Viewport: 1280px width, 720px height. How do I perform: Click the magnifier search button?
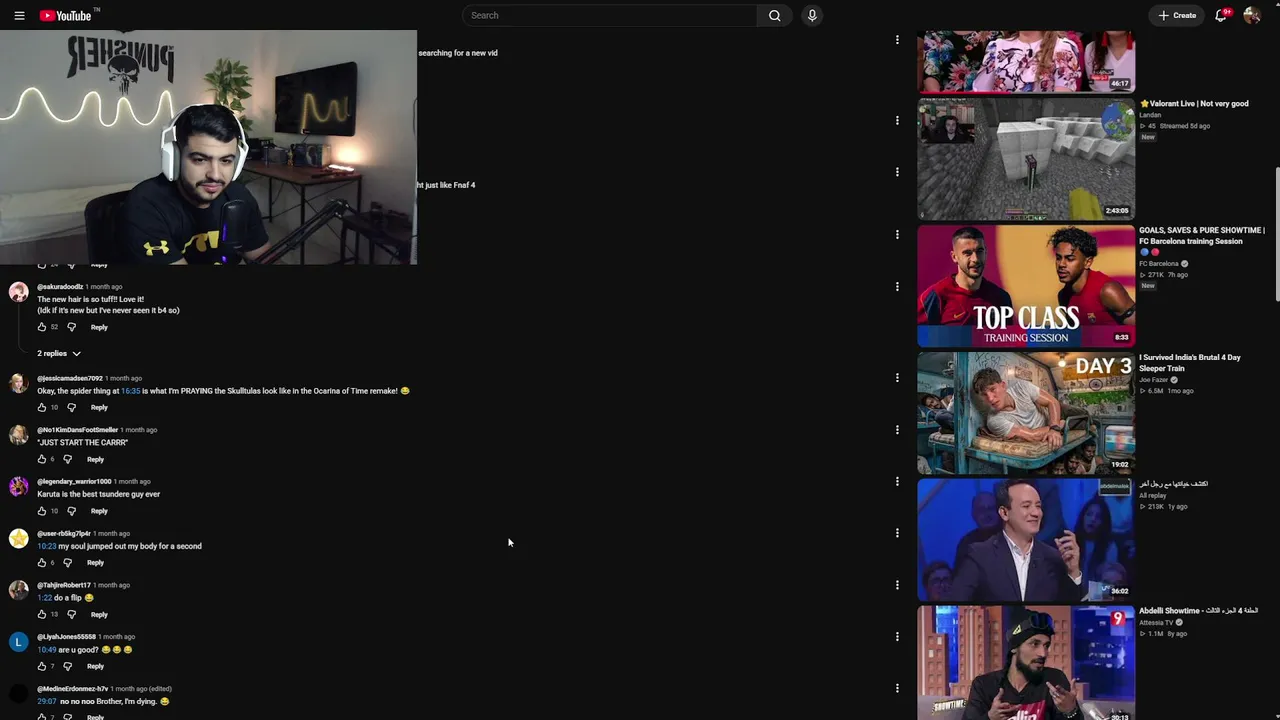(x=774, y=15)
